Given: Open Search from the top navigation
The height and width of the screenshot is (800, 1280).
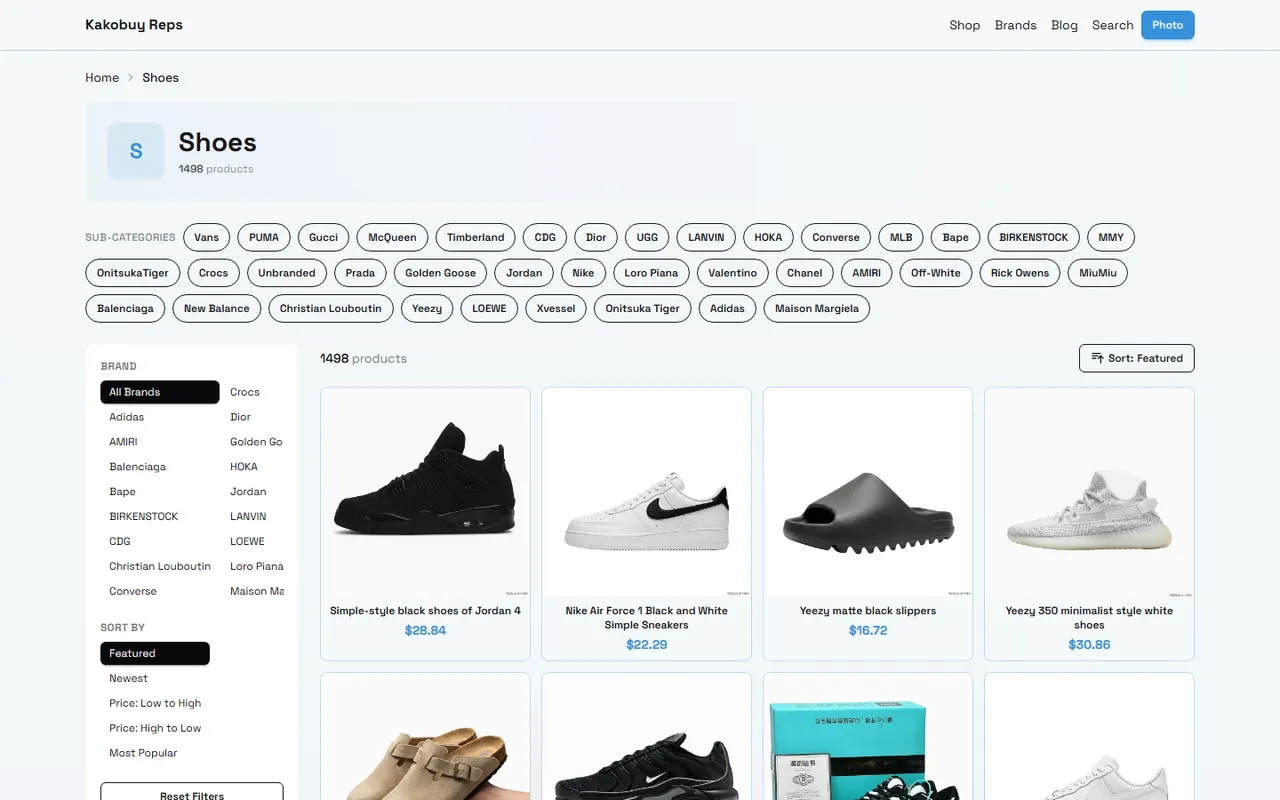Looking at the screenshot, I should tap(1112, 25).
